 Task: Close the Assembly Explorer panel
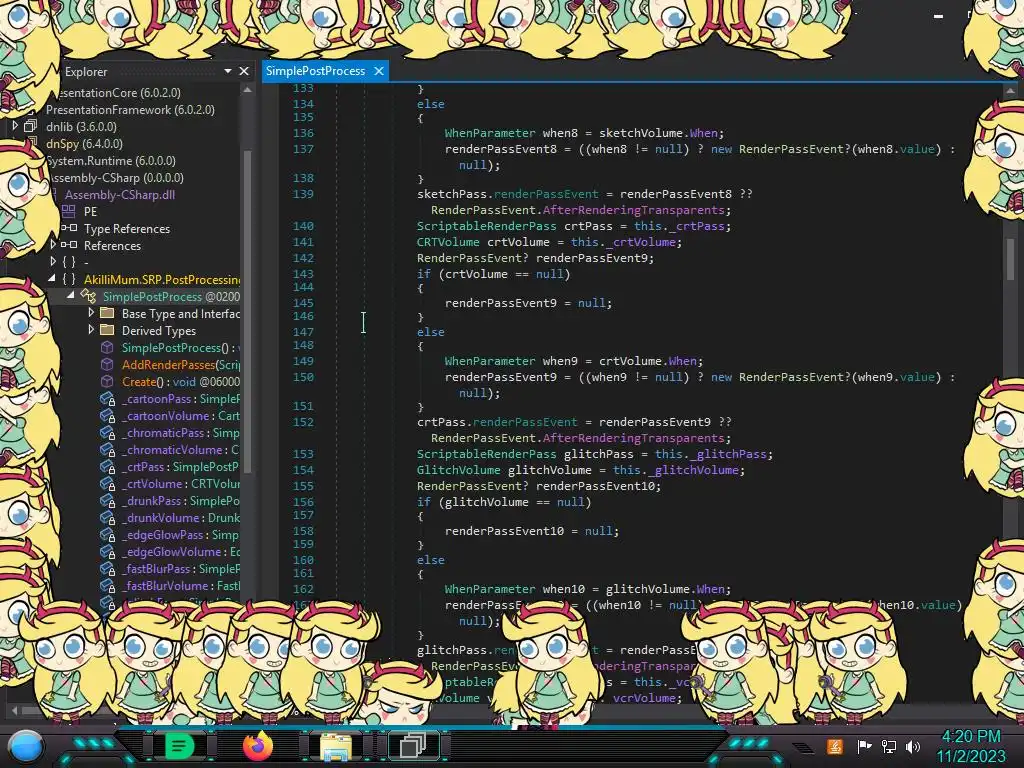[x=244, y=71]
